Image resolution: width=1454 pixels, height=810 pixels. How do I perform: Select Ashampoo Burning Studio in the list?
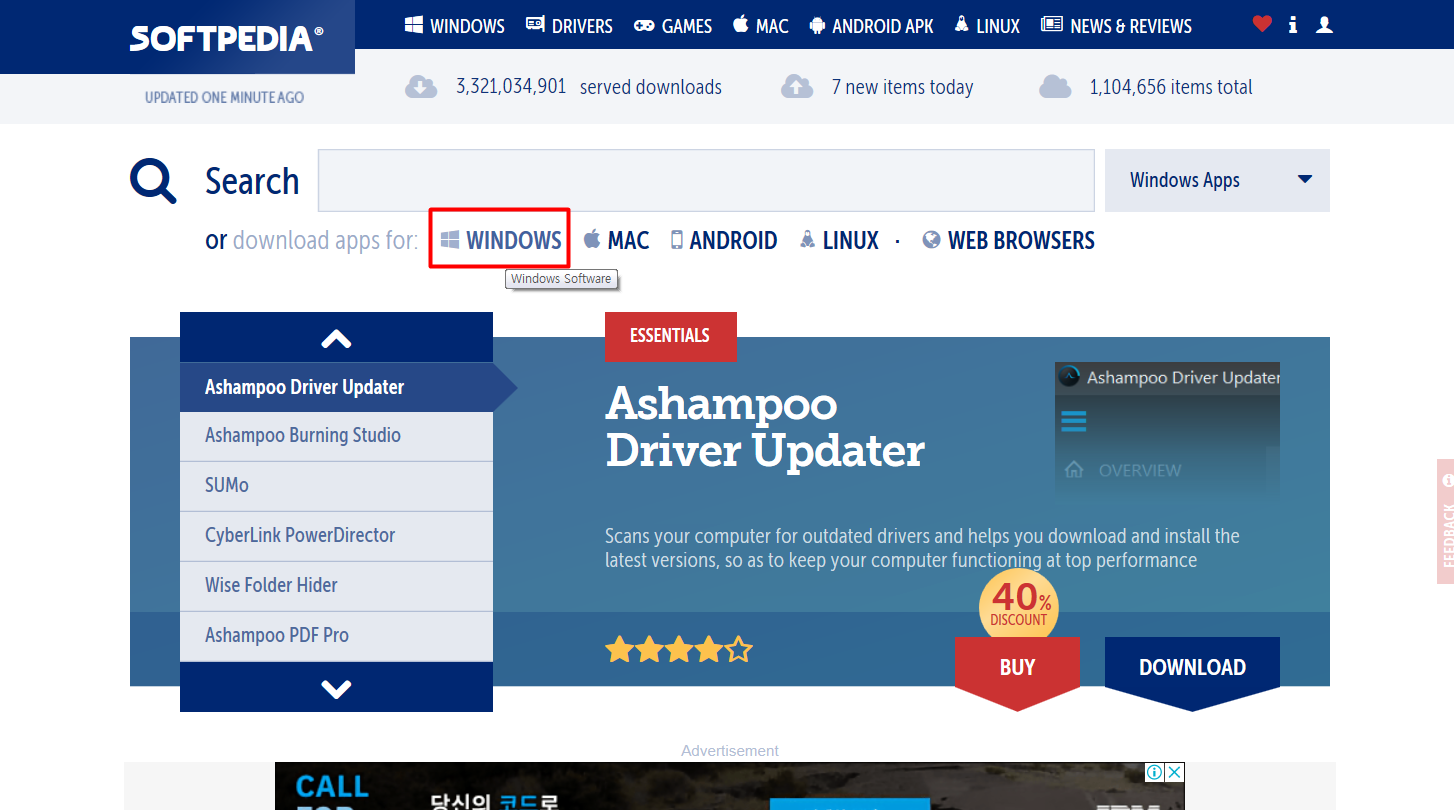coord(336,436)
